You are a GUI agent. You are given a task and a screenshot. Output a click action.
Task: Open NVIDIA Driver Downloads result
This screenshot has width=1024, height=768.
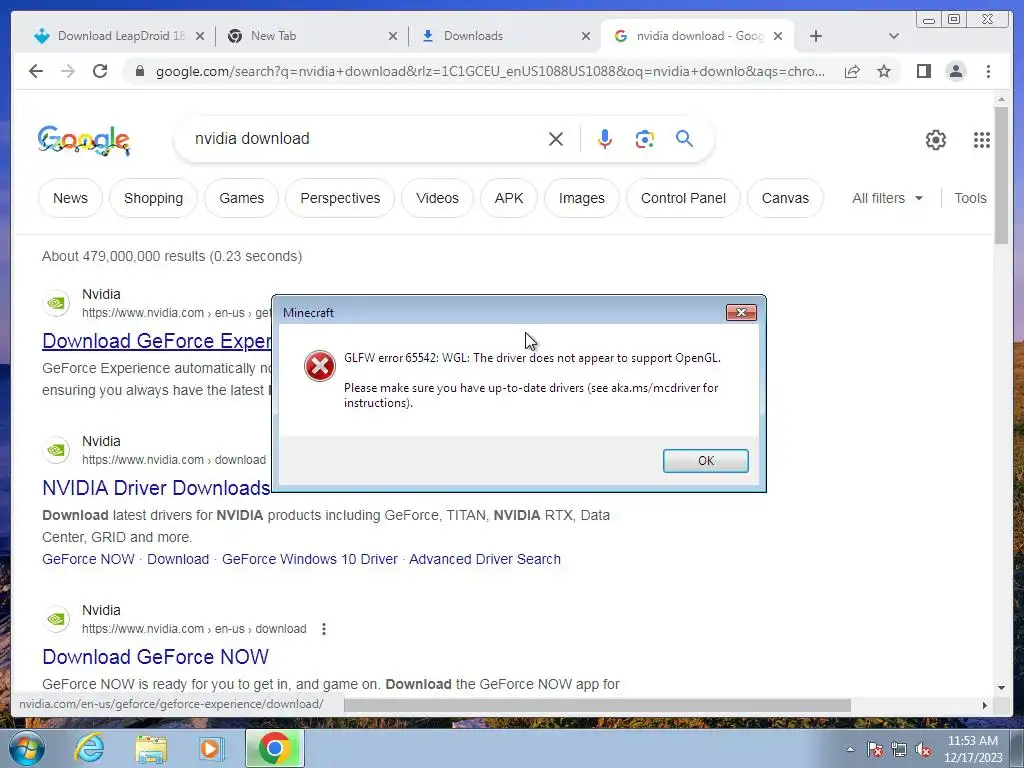click(156, 488)
